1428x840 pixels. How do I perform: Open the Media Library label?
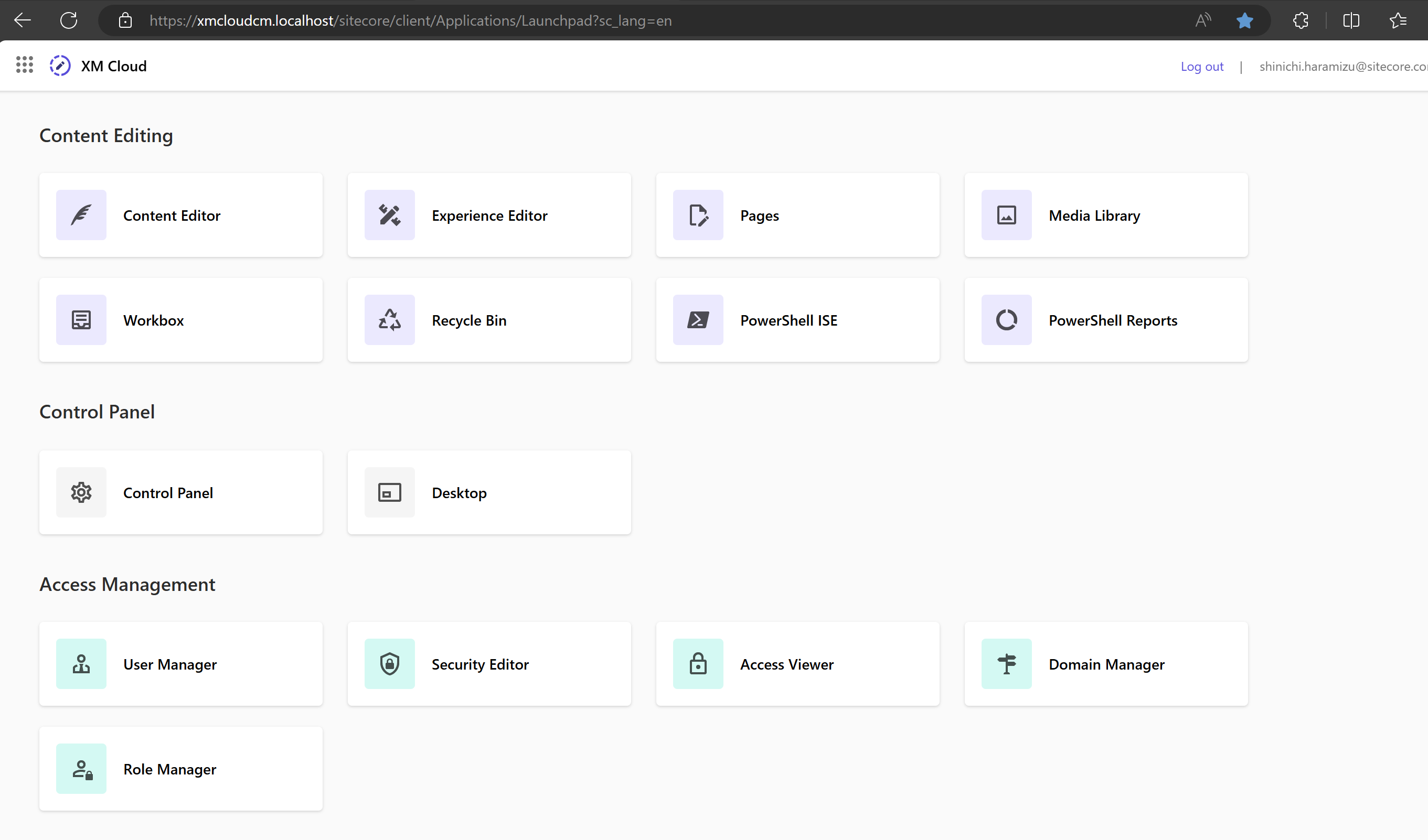[1094, 216]
